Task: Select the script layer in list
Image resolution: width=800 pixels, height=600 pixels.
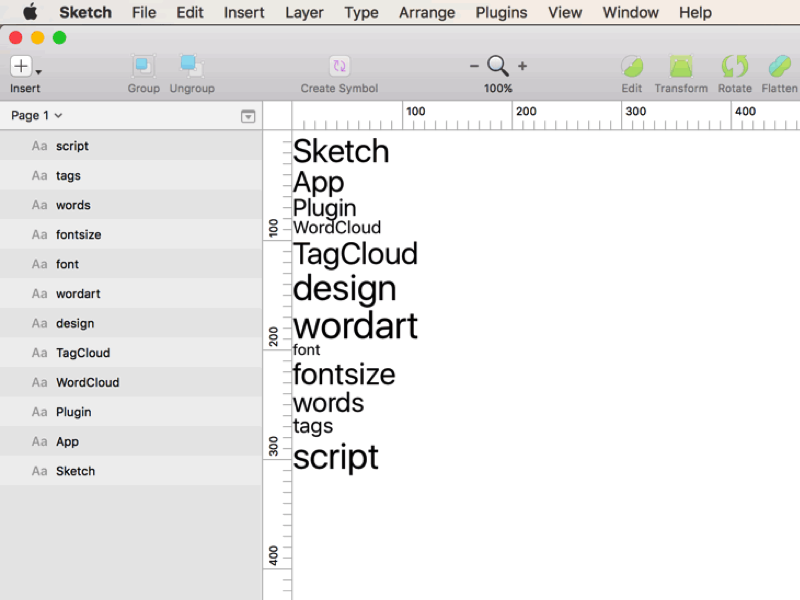Action: [131, 146]
